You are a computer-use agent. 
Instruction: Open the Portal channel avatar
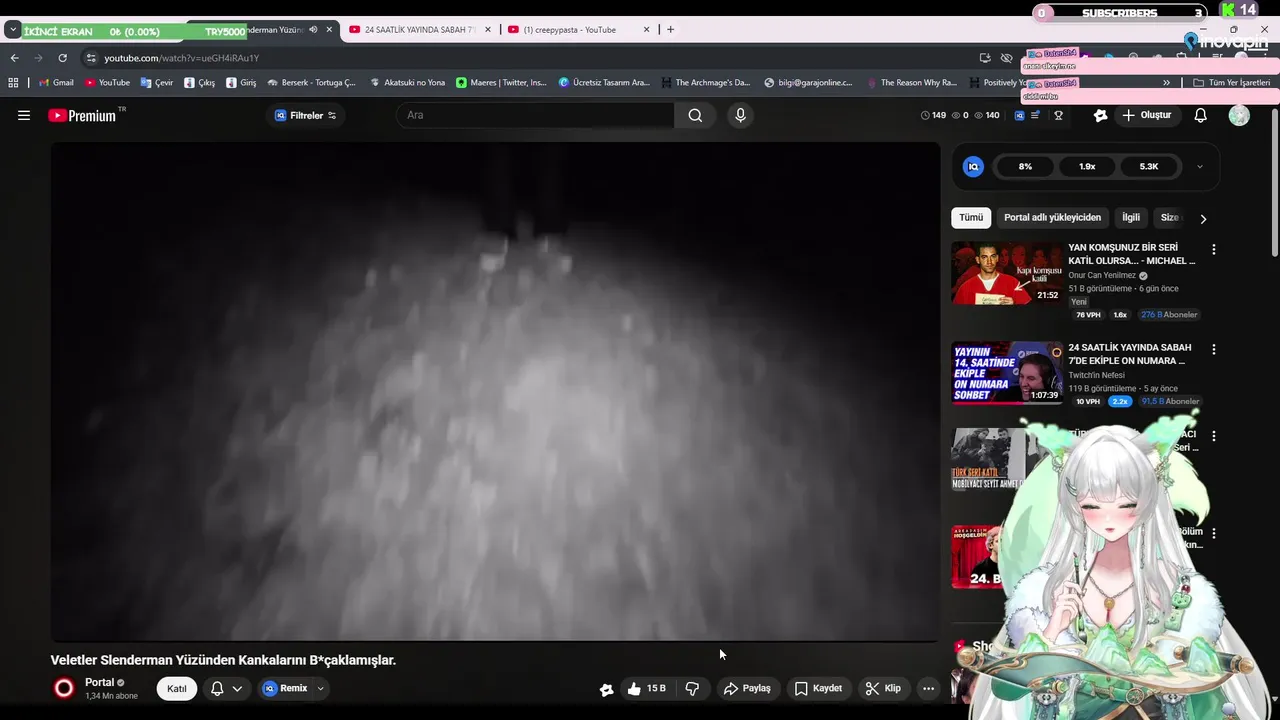pyautogui.click(x=64, y=688)
